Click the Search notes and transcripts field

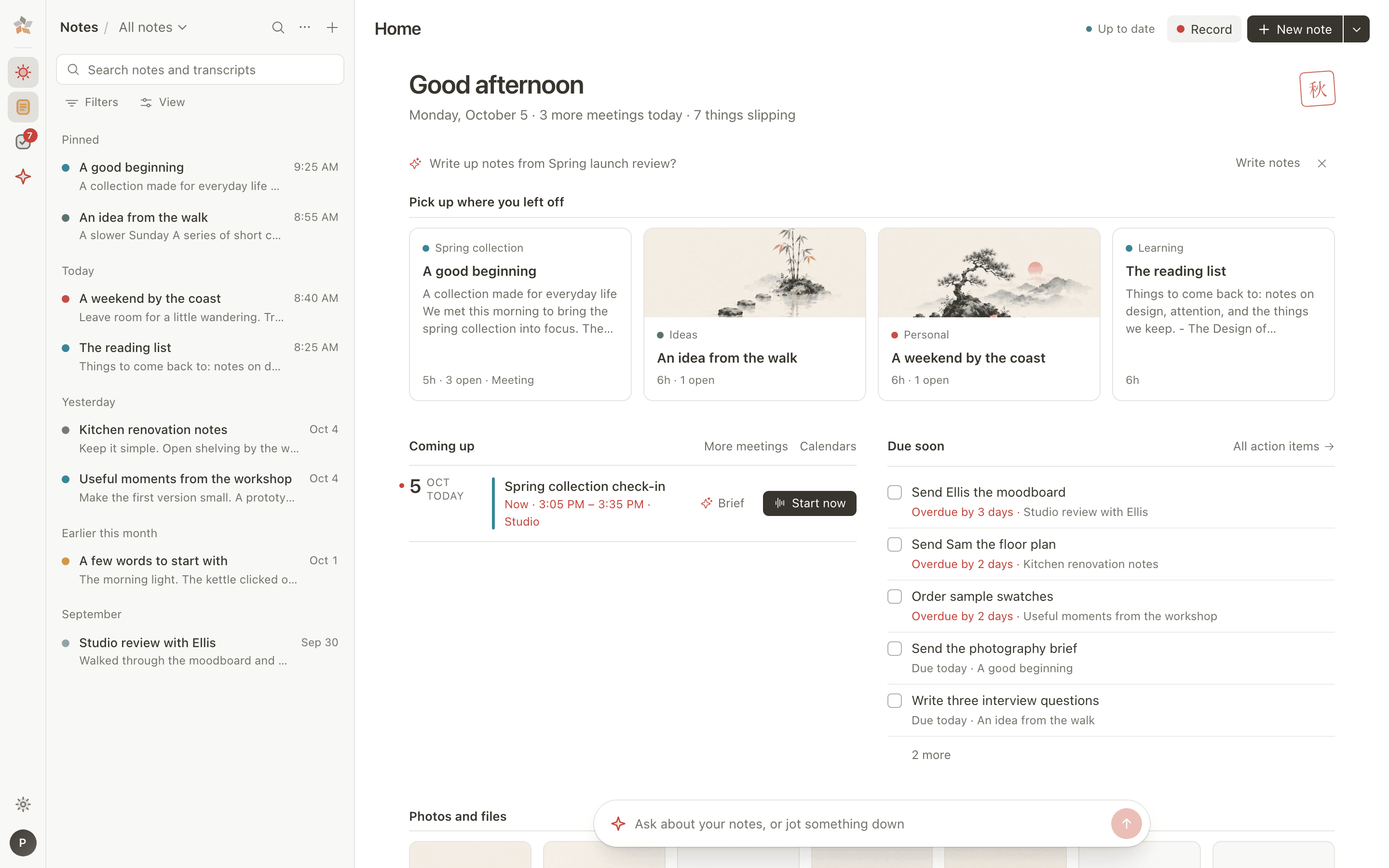pos(200,70)
